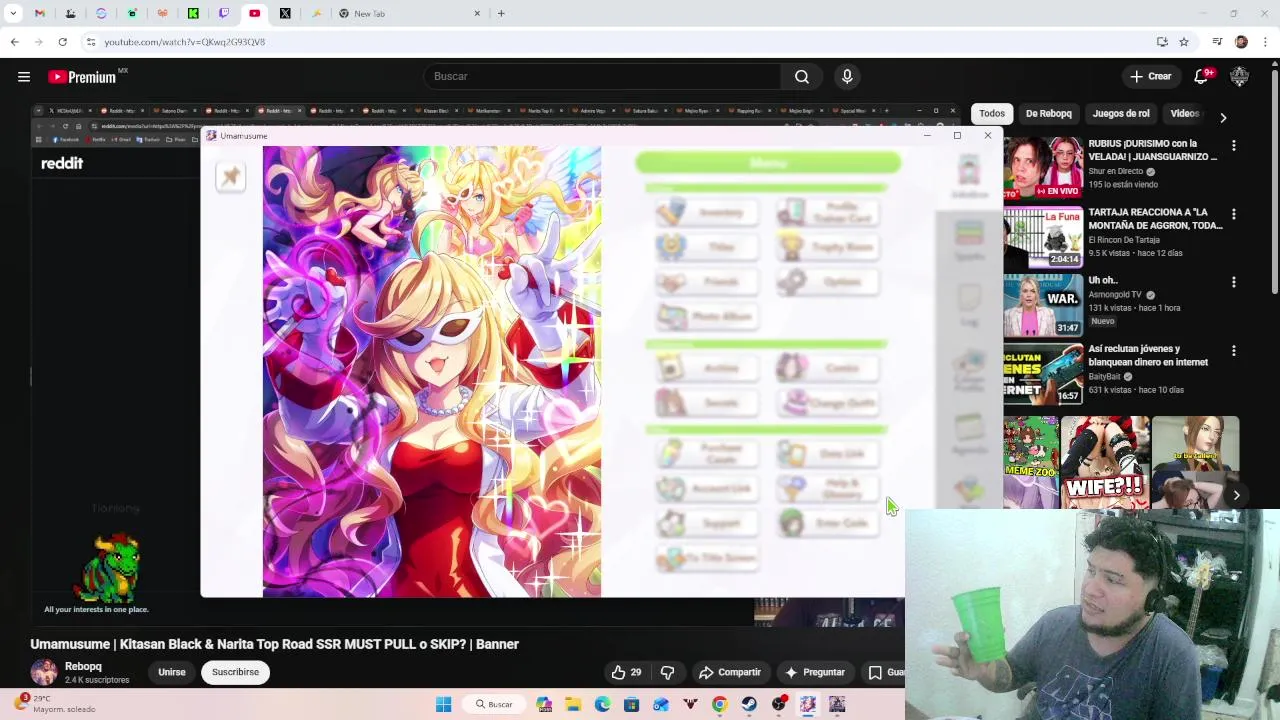Like the video with thumbs up
Image resolution: width=1280 pixels, height=720 pixels.
coord(626,672)
